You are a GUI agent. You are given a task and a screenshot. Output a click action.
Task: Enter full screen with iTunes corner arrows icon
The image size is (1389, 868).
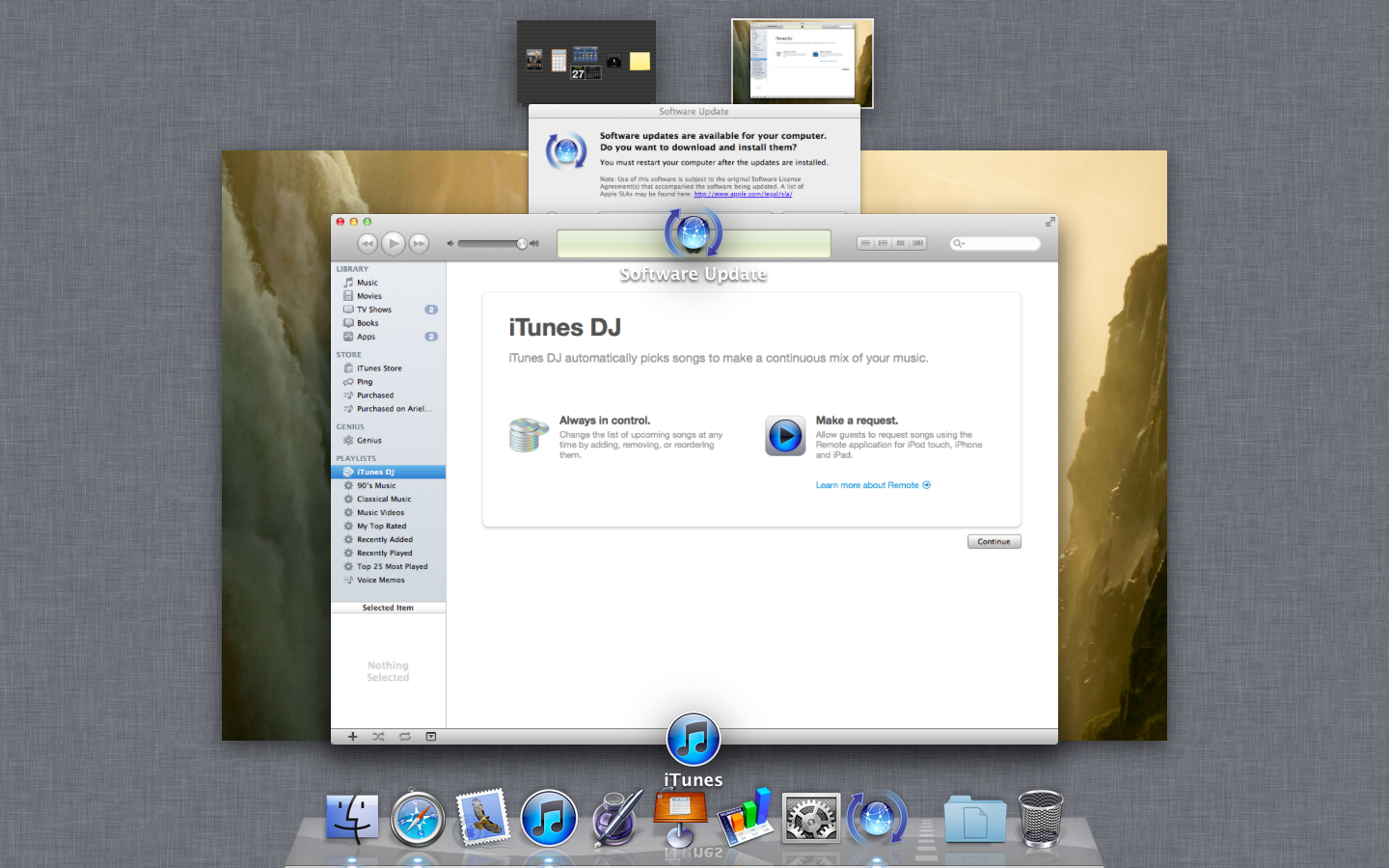(1049, 222)
